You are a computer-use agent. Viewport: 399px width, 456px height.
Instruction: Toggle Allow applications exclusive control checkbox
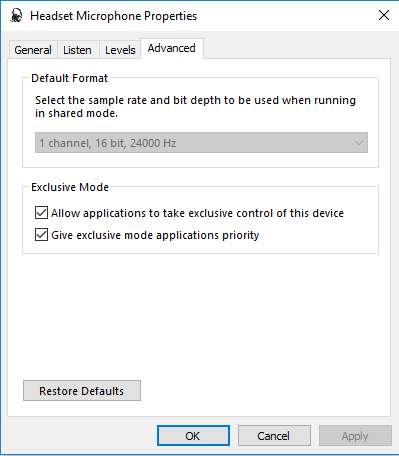tap(41, 213)
